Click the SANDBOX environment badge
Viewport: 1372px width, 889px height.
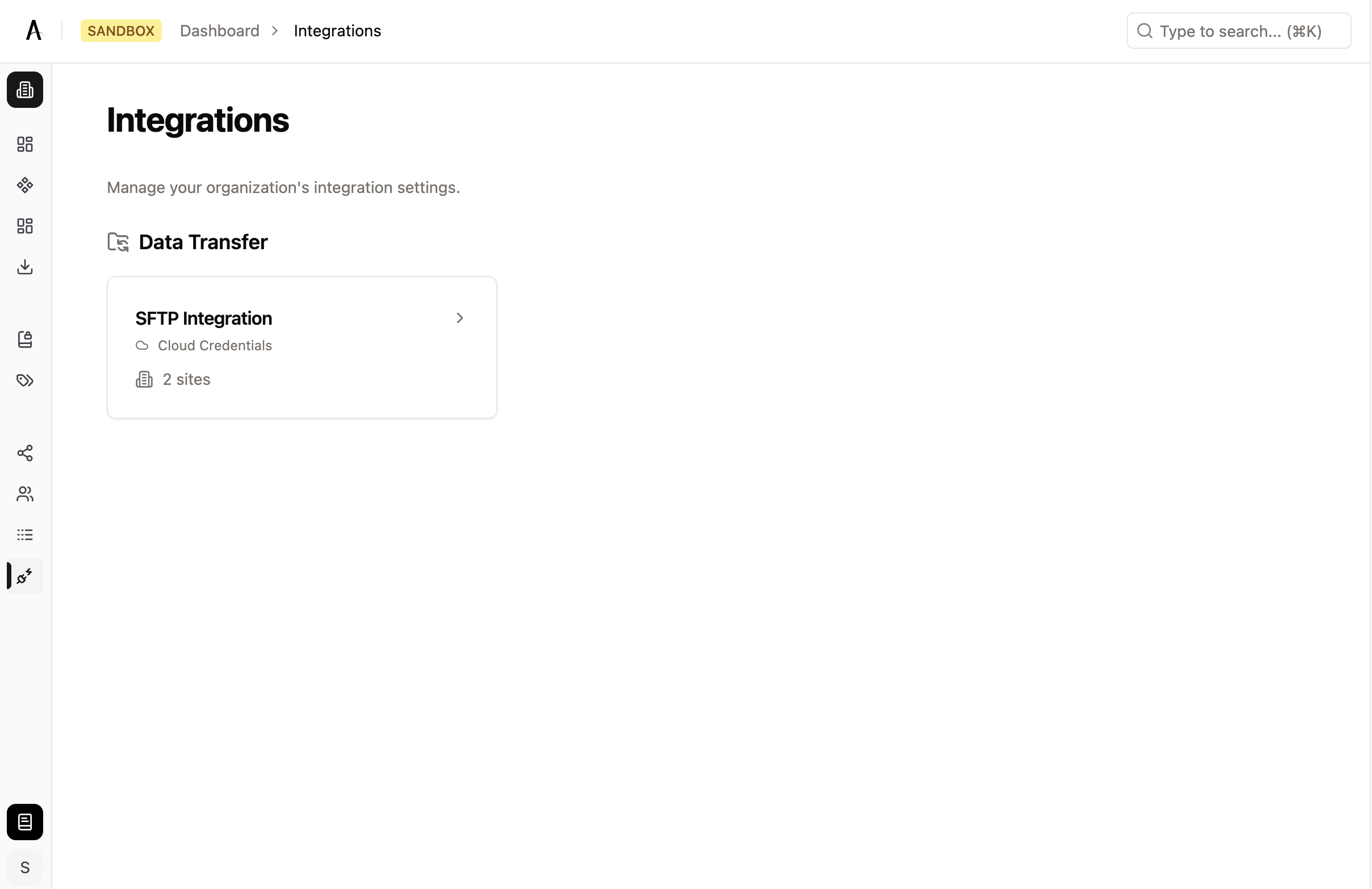tap(120, 31)
